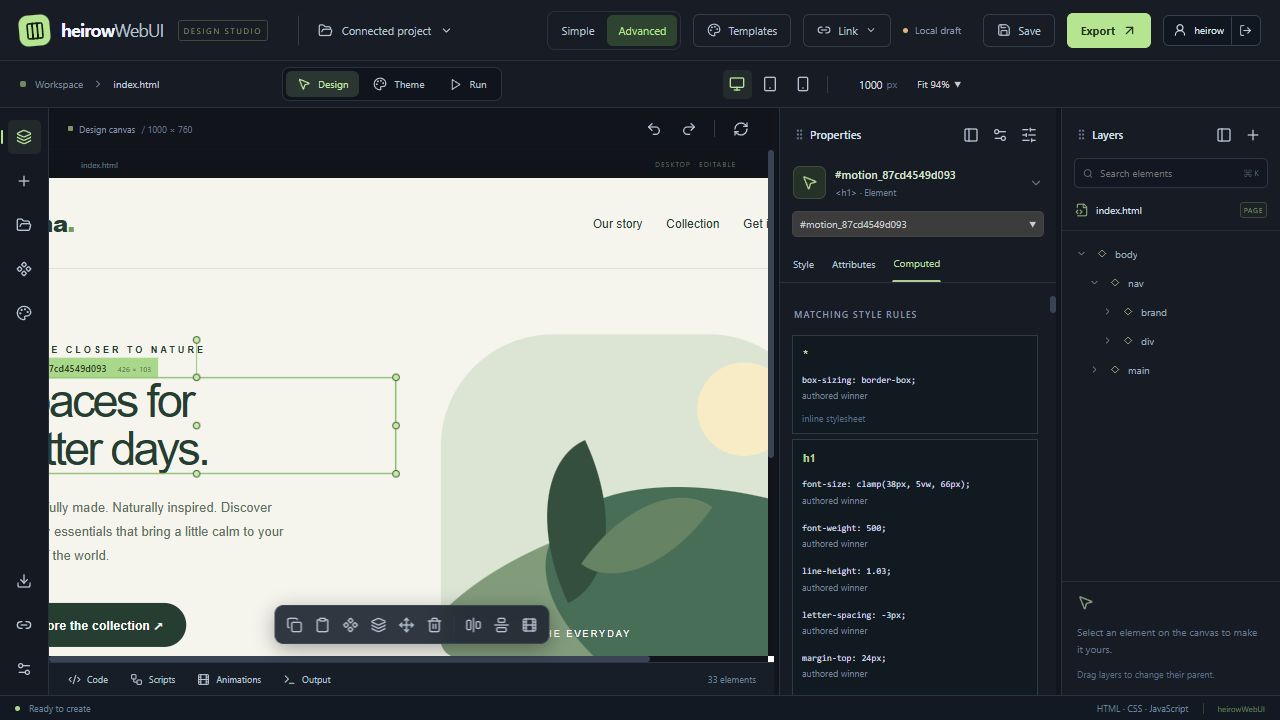Viewport: 1280px width, 720px height.
Task: Open the #motion_87cd4549d093 selector dropdown
Action: click(x=918, y=225)
